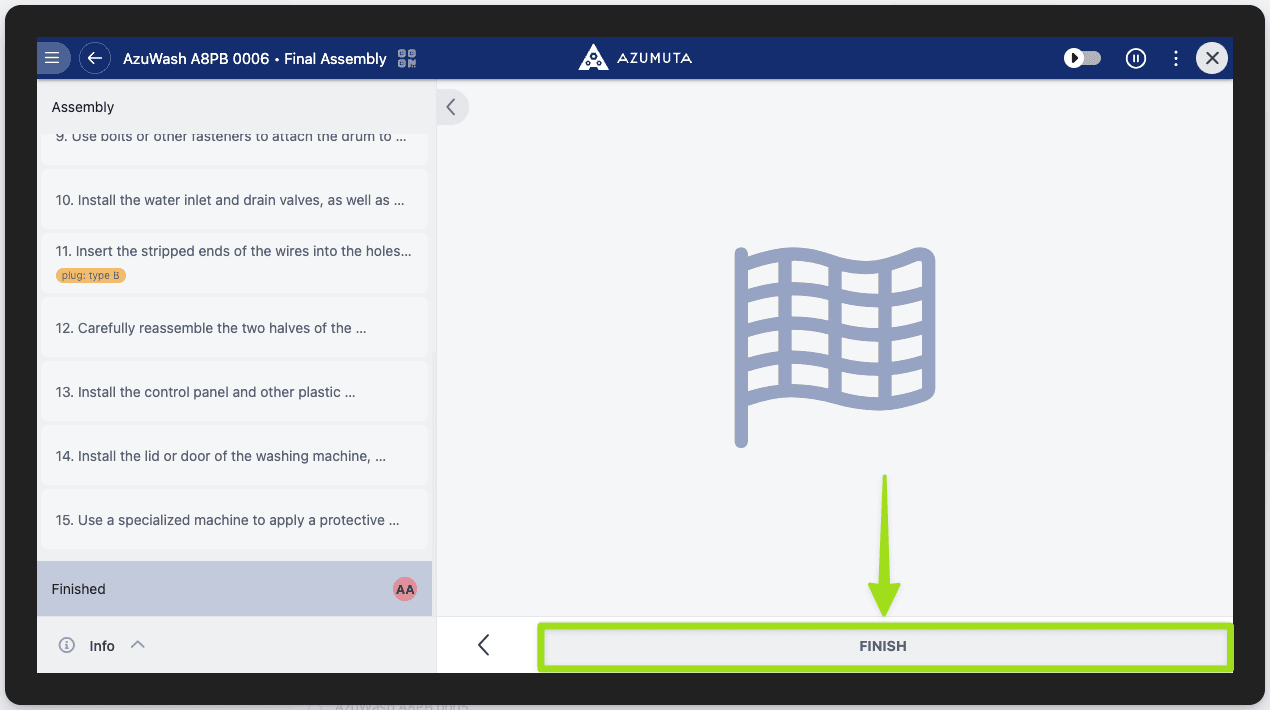Click the Info circle icon
The image size is (1270, 710).
tap(67, 645)
